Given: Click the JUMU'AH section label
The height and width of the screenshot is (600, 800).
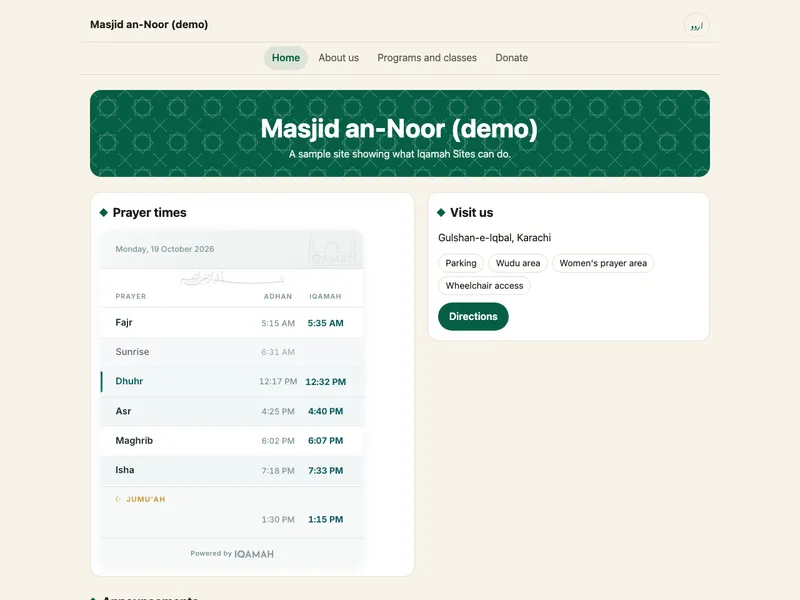Looking at the screenshot, I should pyautogui.click(x=145, y=499).
